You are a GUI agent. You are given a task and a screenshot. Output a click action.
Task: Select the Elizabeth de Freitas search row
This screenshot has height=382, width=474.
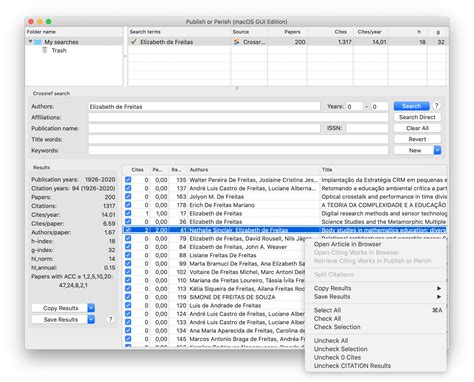pyautogui.click(x=288, y=42)
